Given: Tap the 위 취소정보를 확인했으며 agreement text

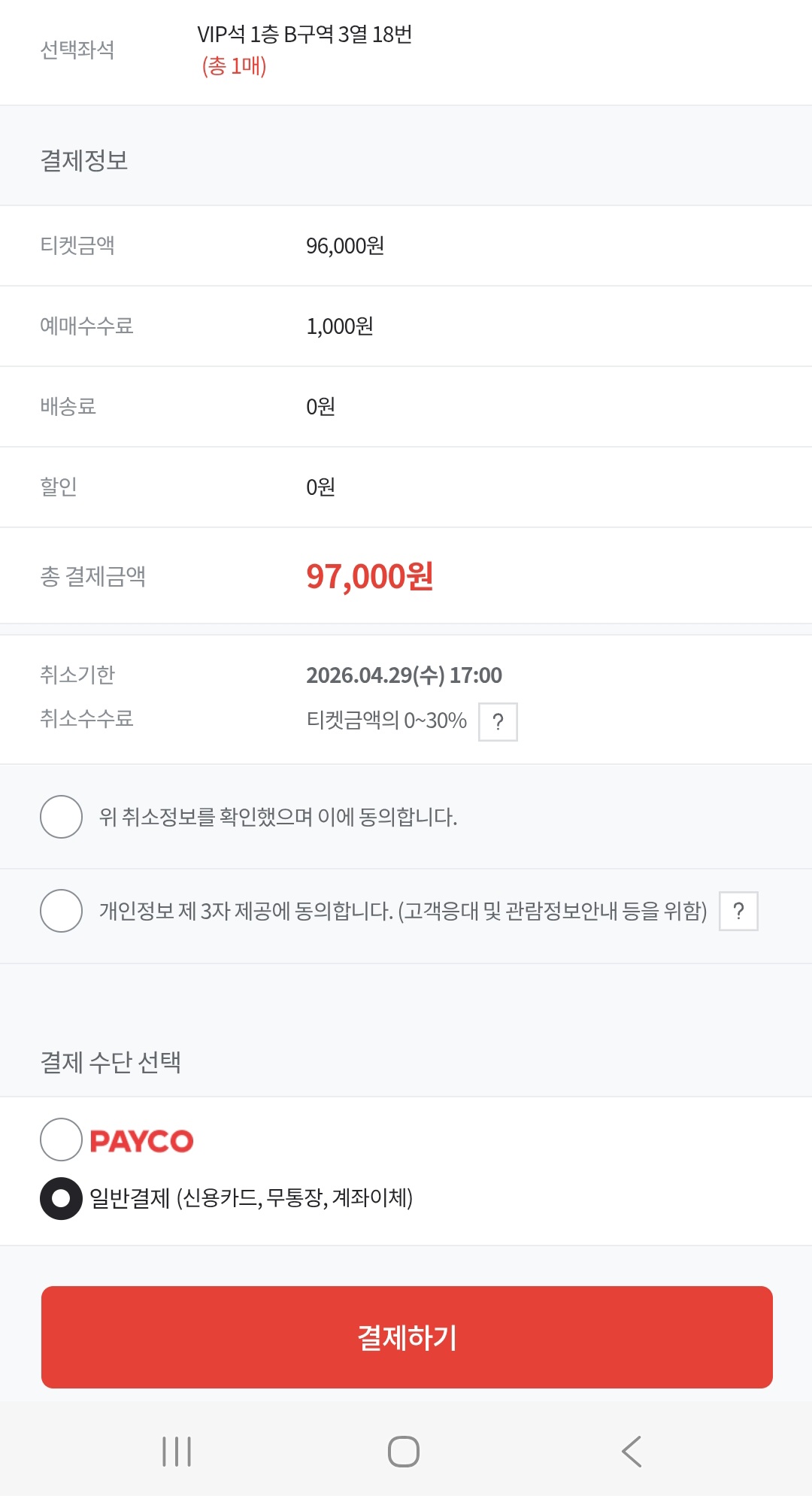Looking at the screenshot, I should (278, 817).
